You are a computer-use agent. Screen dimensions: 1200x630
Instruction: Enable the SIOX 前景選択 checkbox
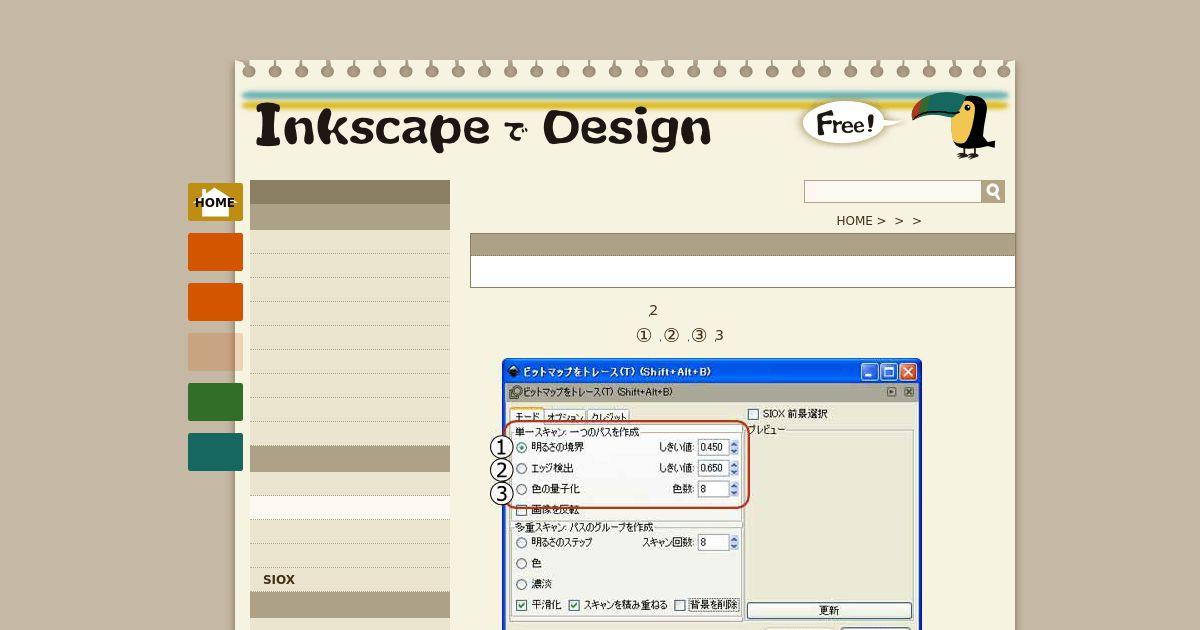pyautogui.click(x=753, y=413)
